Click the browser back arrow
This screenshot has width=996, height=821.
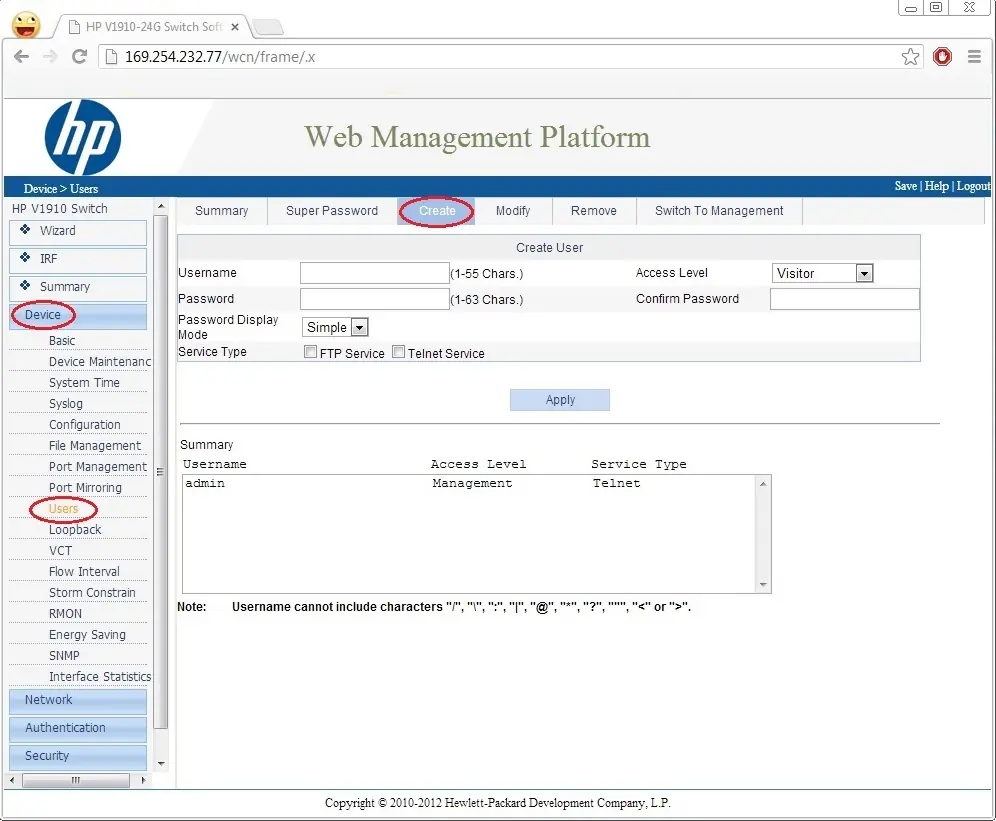[21, 57]
